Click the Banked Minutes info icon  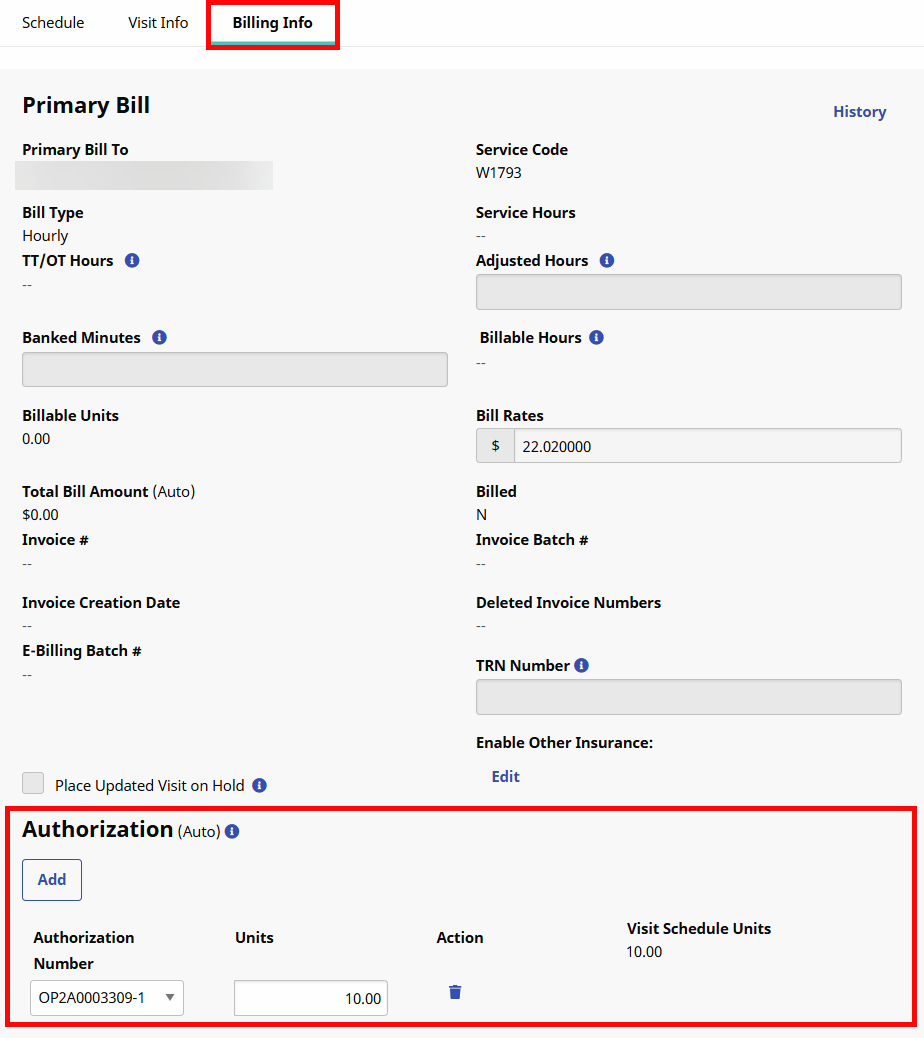(x=159, y=338)
